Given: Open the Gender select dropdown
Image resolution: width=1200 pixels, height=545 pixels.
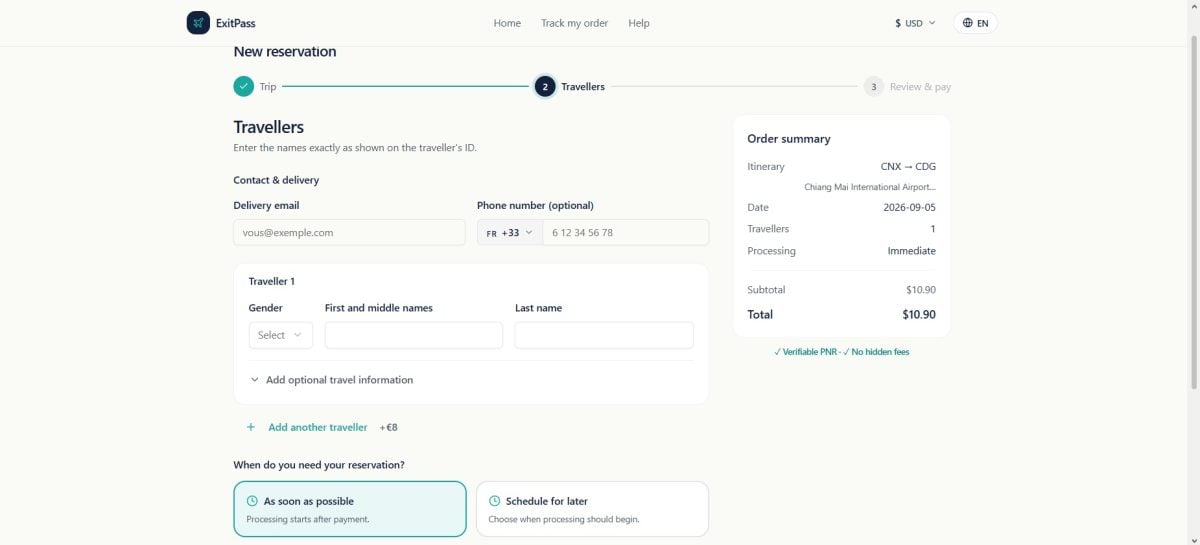Looking at the screenshot, I should coord(281,335).
